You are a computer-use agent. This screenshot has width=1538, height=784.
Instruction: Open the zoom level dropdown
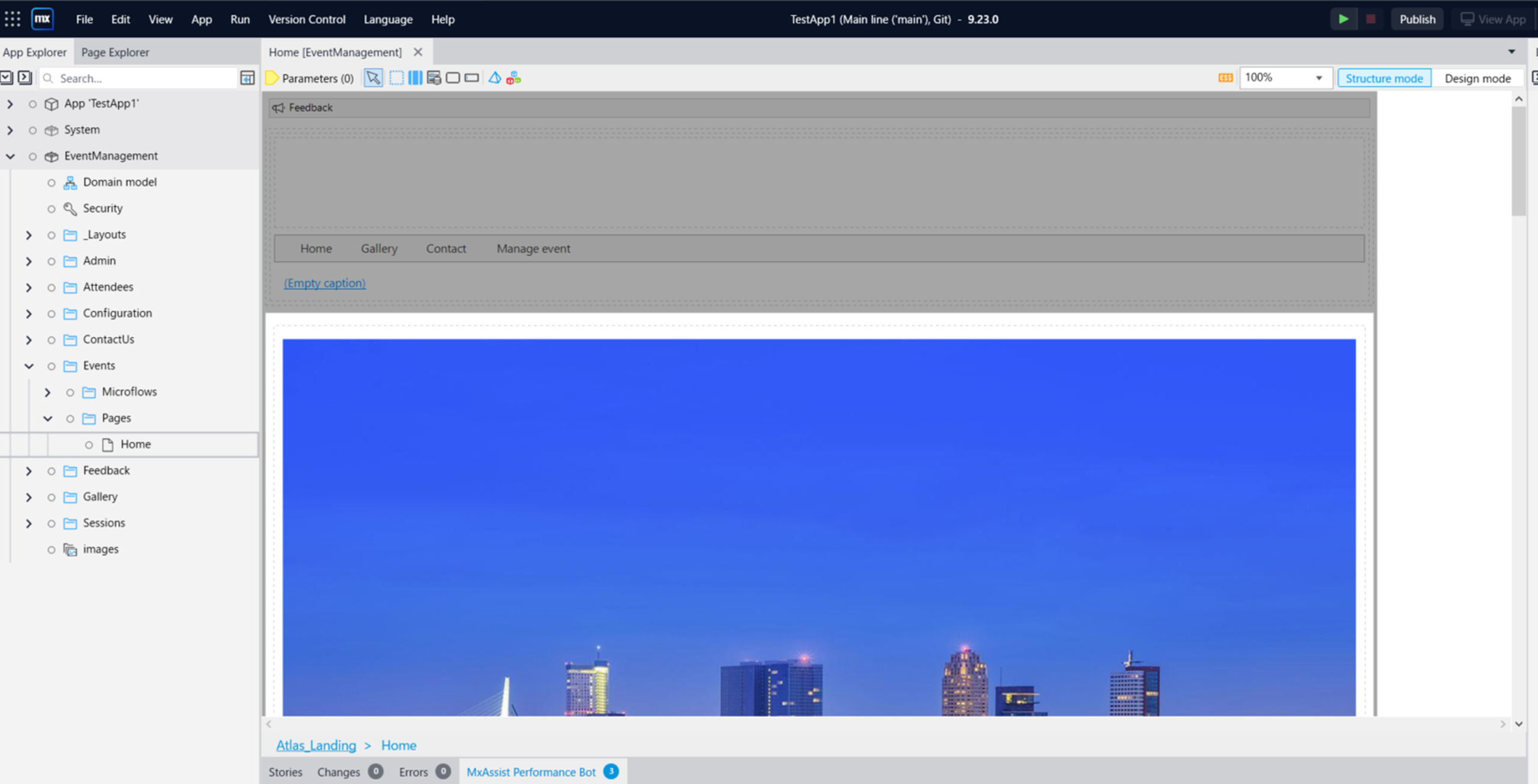1318,77
